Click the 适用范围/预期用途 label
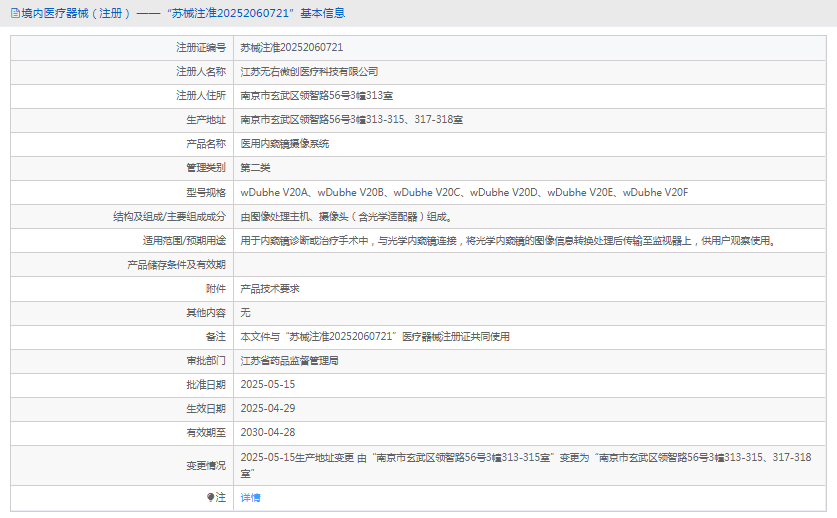 (x=184, y=241)
